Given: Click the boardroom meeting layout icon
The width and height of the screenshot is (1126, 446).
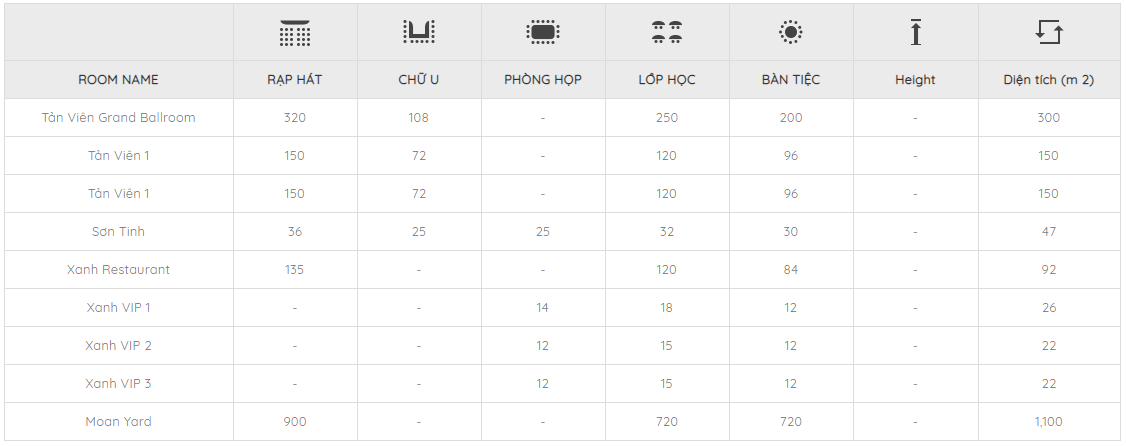Looking at the screenshot, I should pos(542,33).
